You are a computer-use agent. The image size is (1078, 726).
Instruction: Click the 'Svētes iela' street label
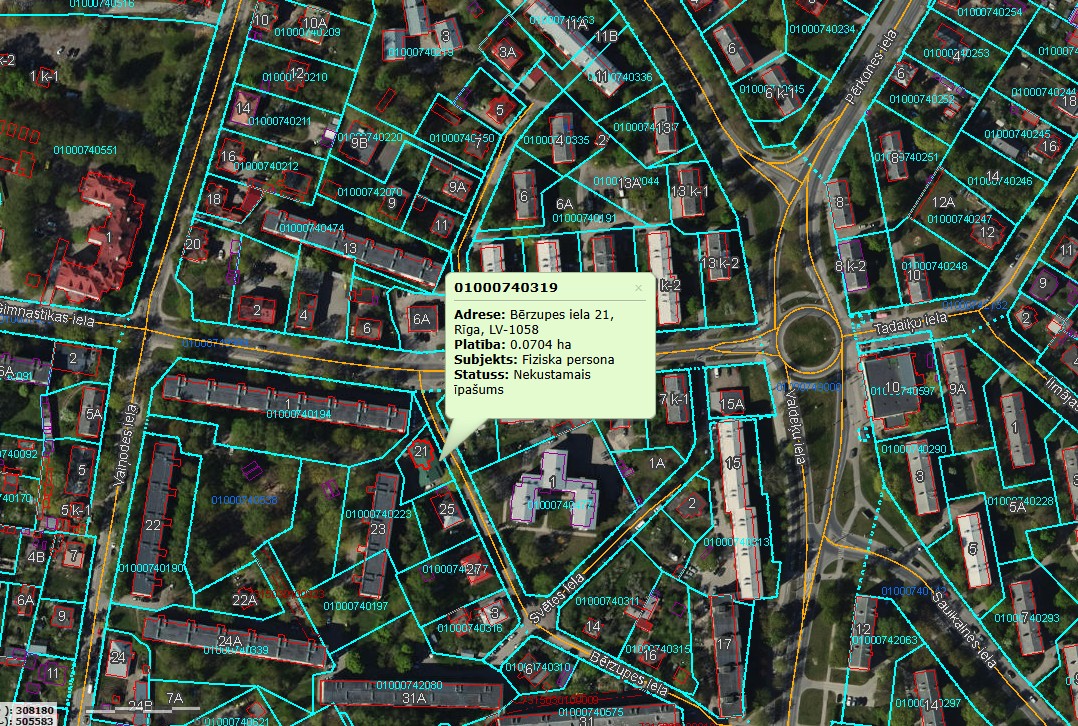click(558, 598)
